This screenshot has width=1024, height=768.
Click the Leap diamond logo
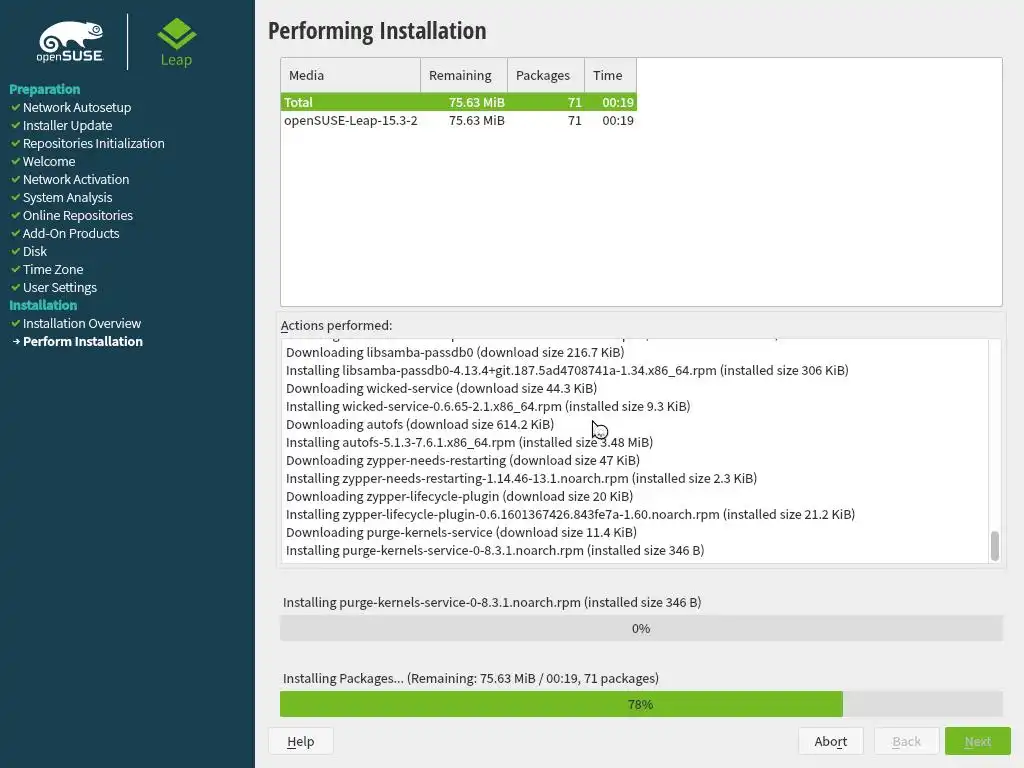coord(176,42)
